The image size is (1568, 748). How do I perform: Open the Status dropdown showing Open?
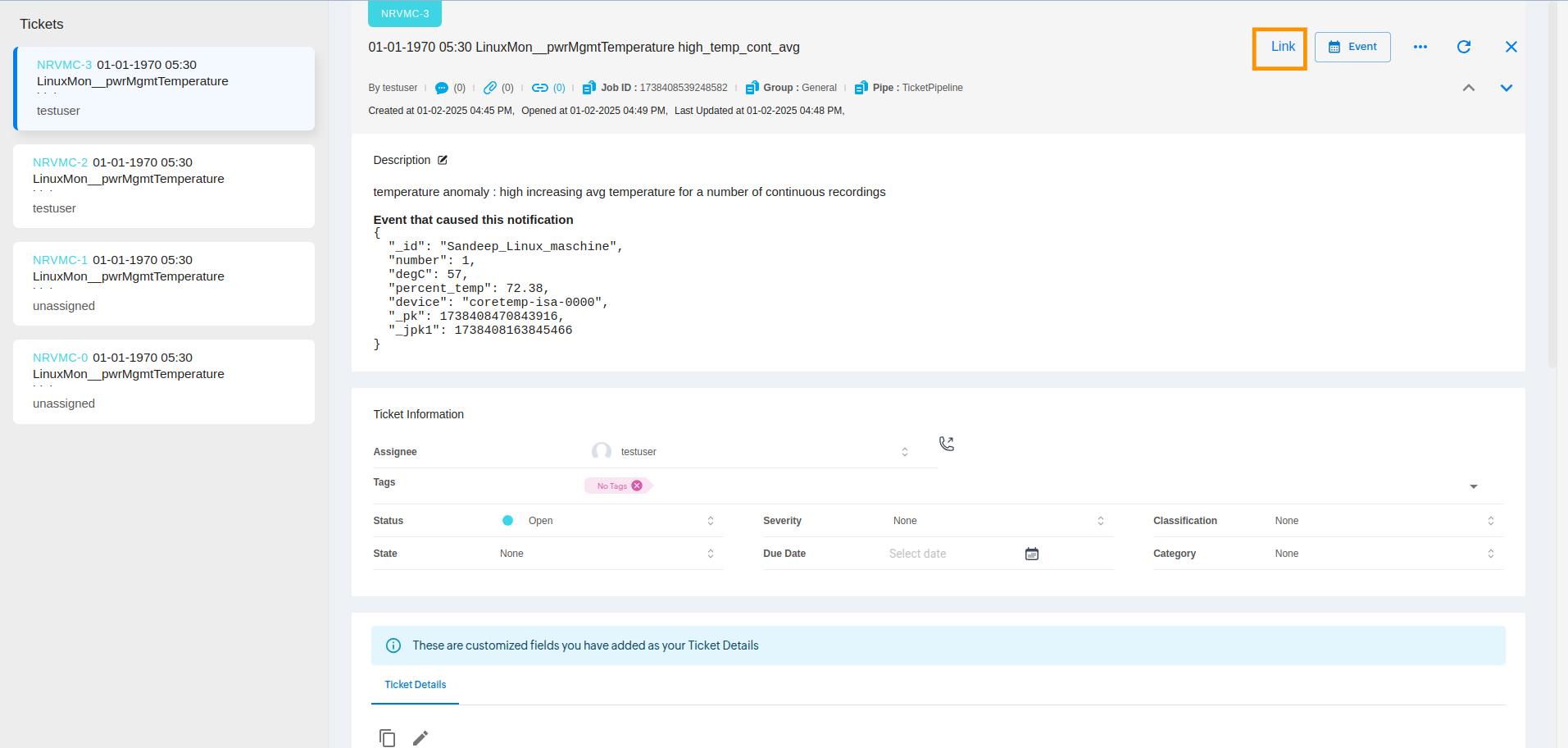[608, 521]
